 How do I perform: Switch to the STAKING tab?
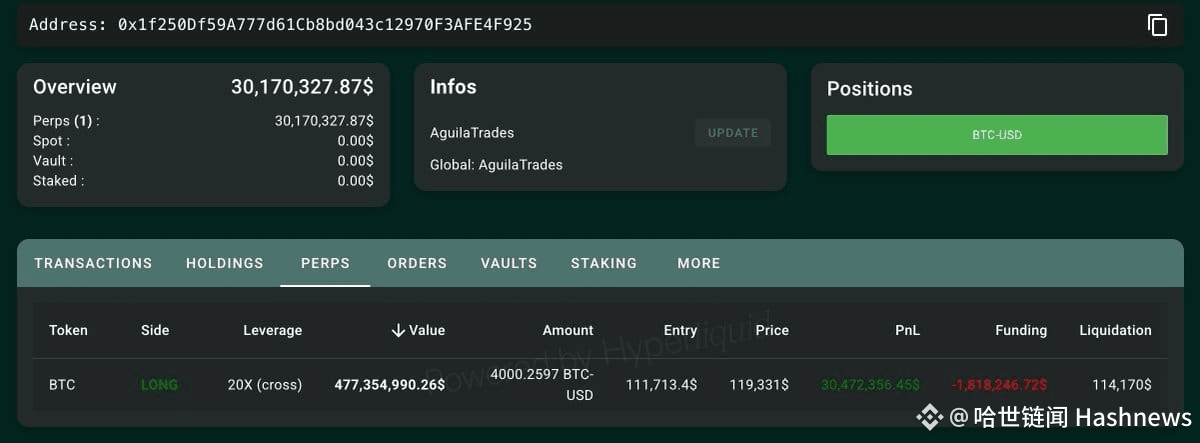(x=604, y=263)
